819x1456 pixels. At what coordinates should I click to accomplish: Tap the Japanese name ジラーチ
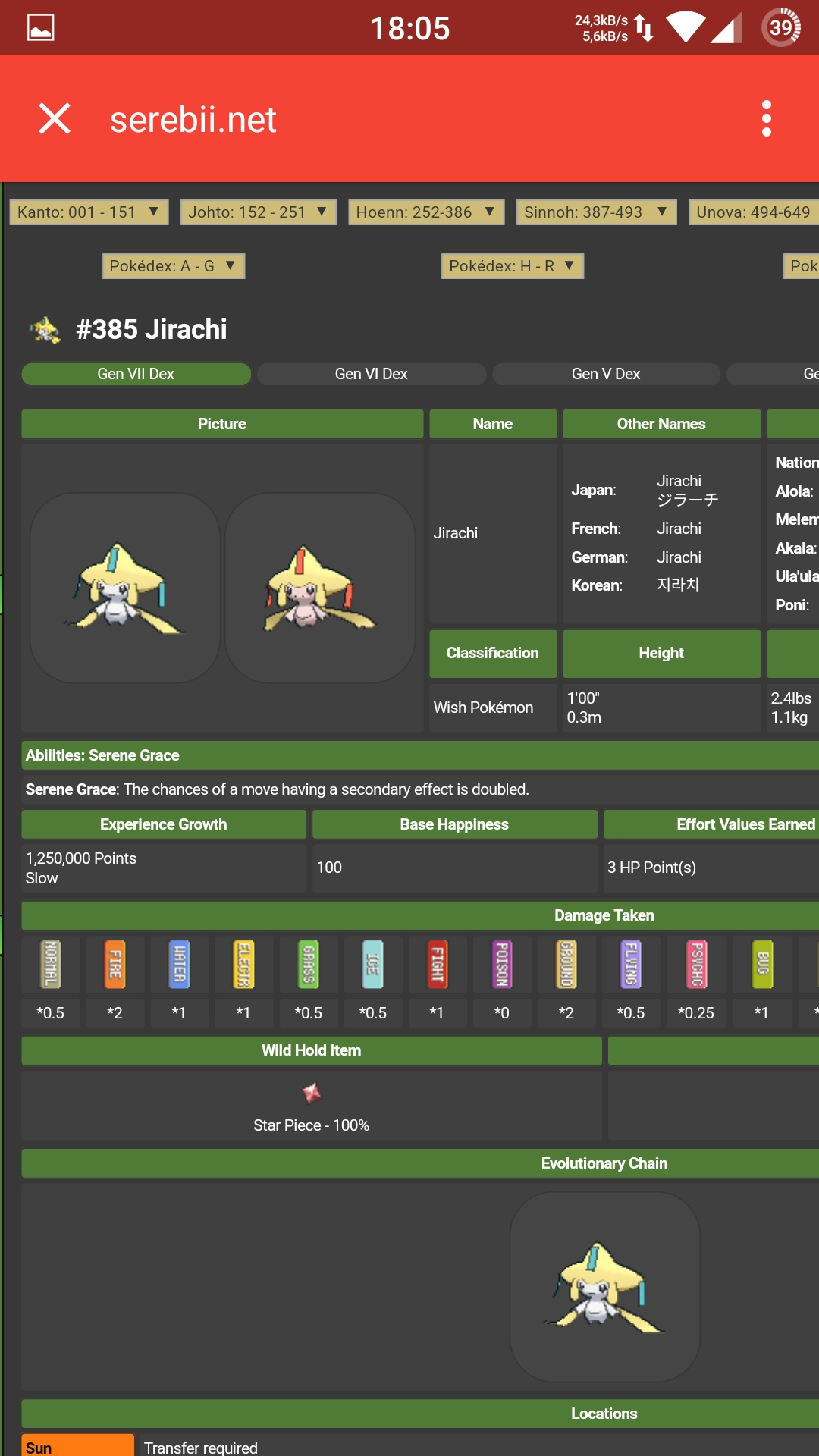click(687, 500)
